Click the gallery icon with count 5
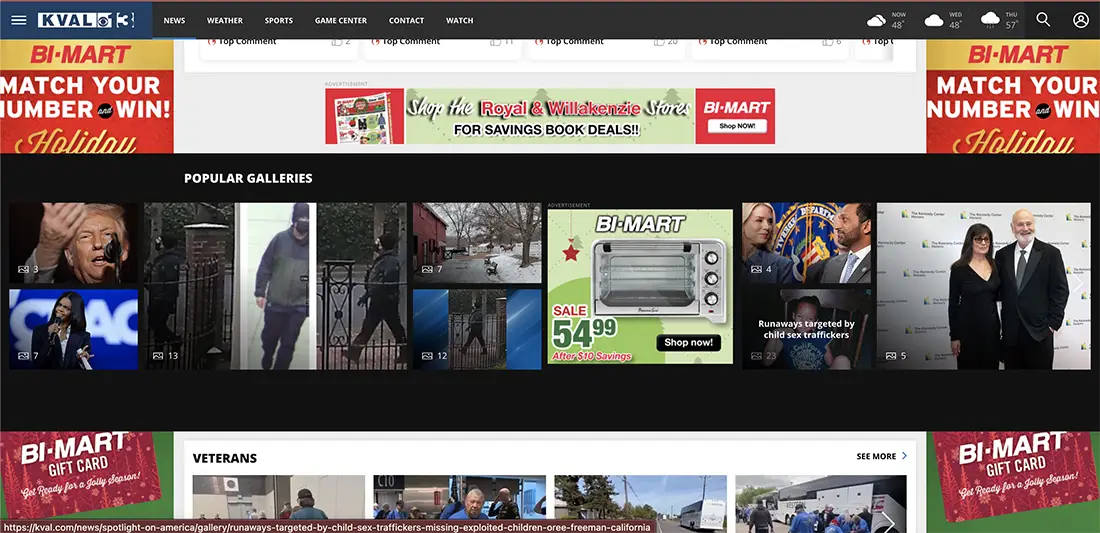Image resolution: width=1100 pixels, height=533 pixels. 891,356
